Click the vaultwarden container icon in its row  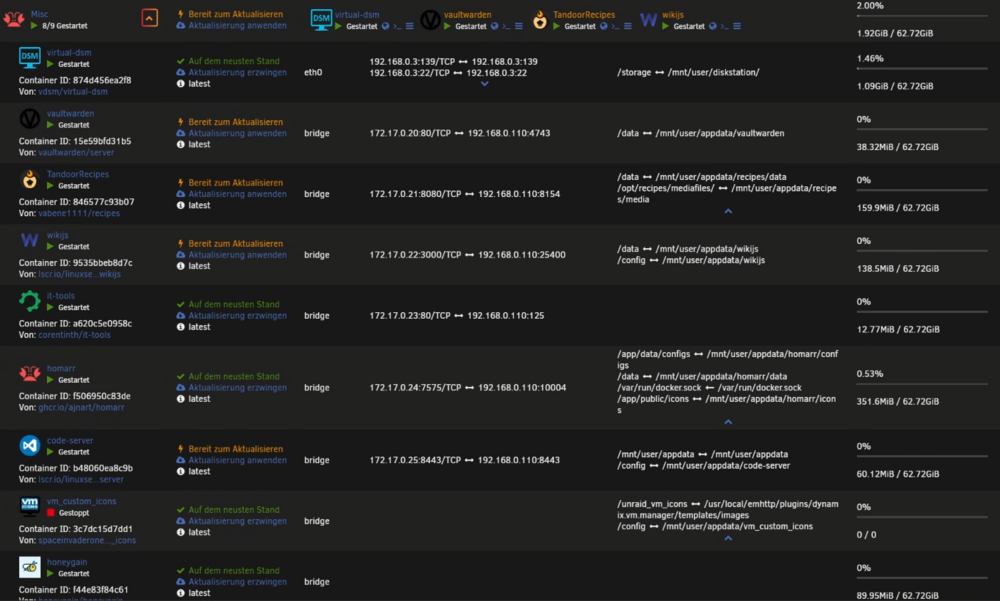pos(29,118)
